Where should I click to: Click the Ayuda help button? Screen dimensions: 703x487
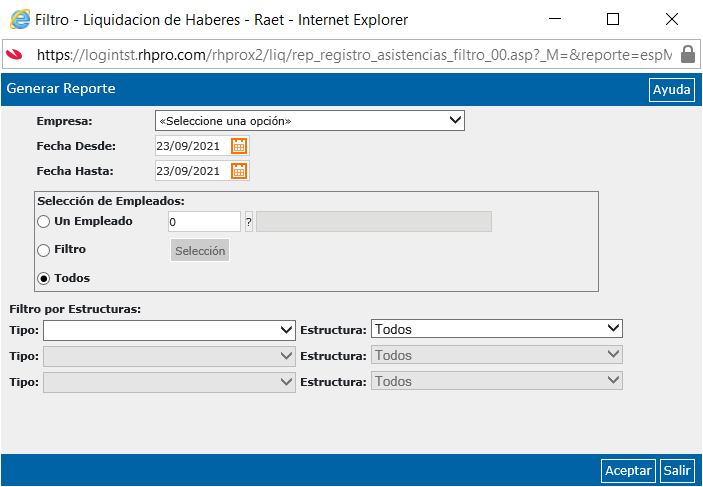click(672, 90)
